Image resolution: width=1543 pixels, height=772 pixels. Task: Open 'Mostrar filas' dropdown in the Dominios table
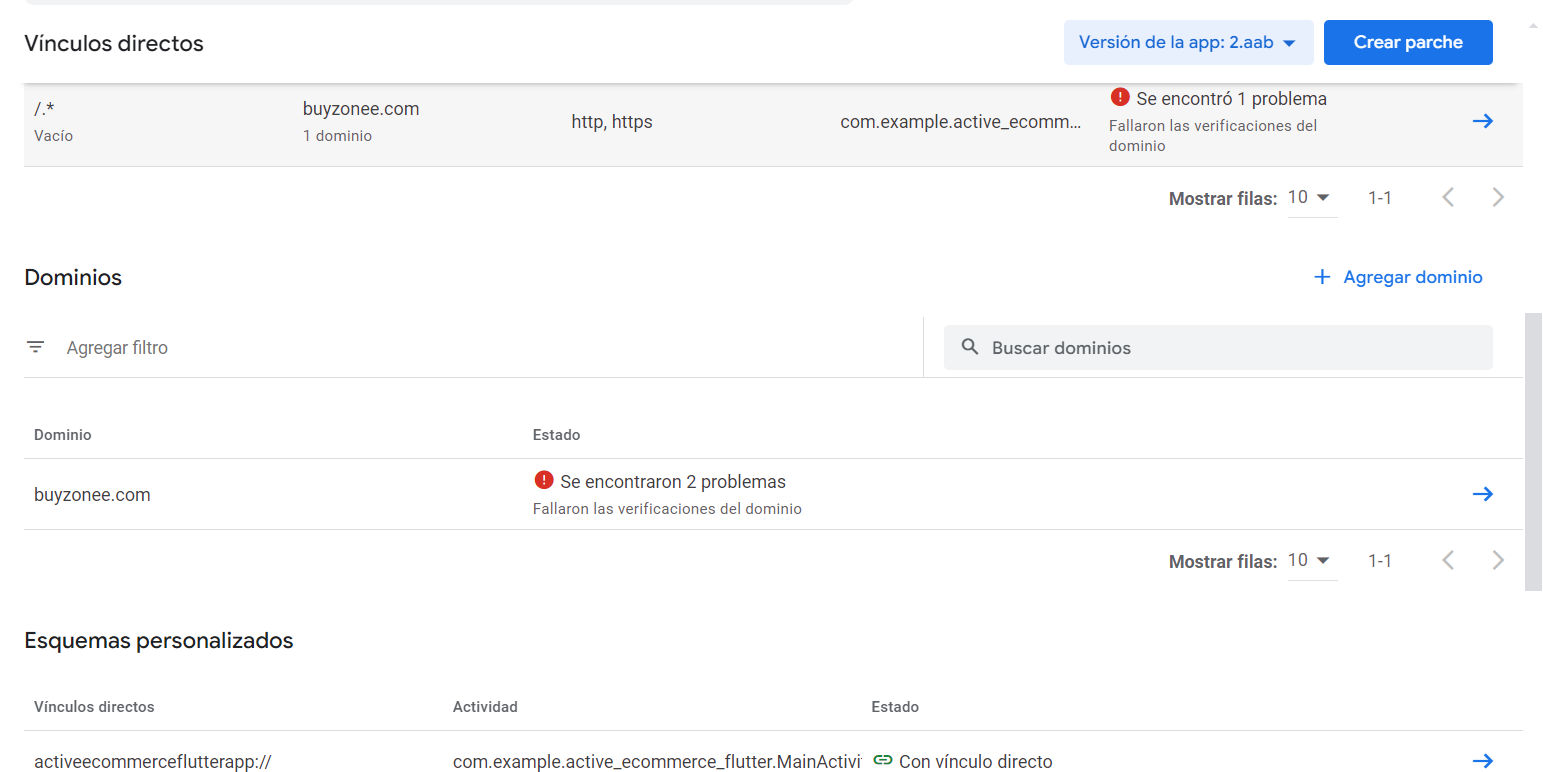coord(1312,561)
